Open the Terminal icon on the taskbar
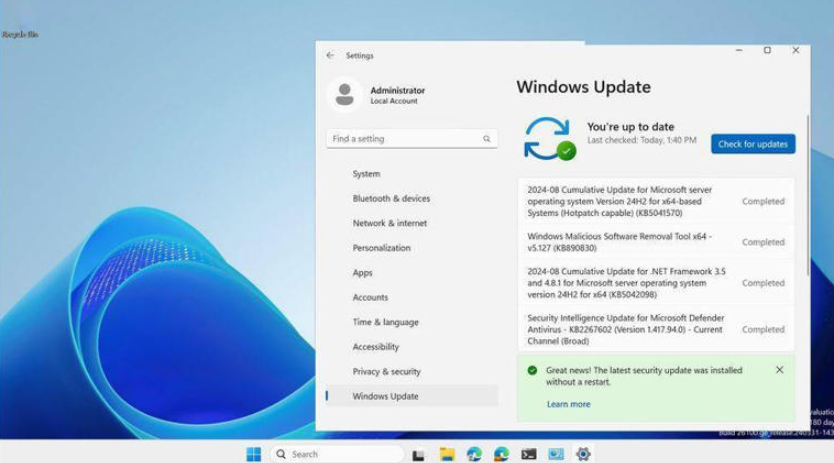 529,454
